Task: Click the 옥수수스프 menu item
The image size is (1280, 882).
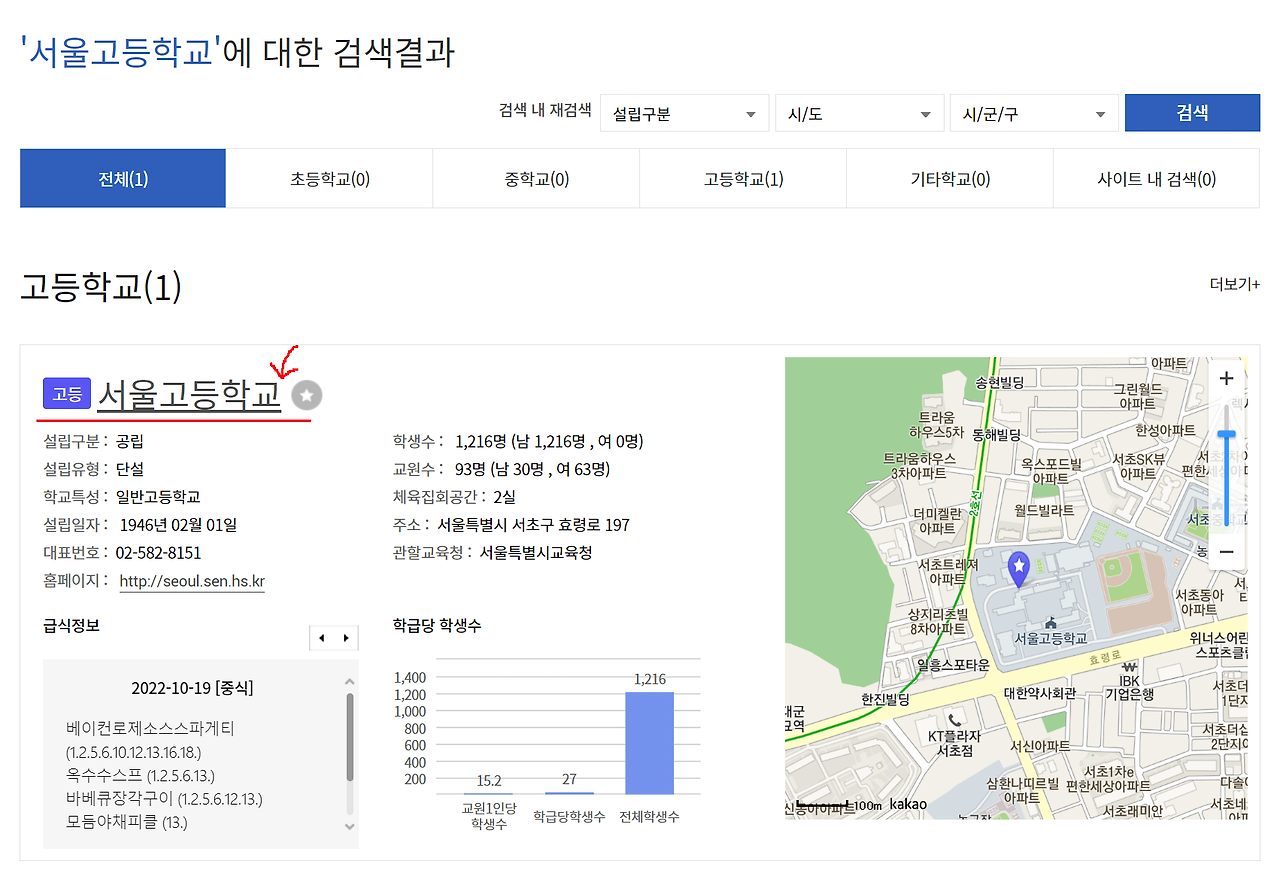Action: pyautogui.click(x=104, y=775)
